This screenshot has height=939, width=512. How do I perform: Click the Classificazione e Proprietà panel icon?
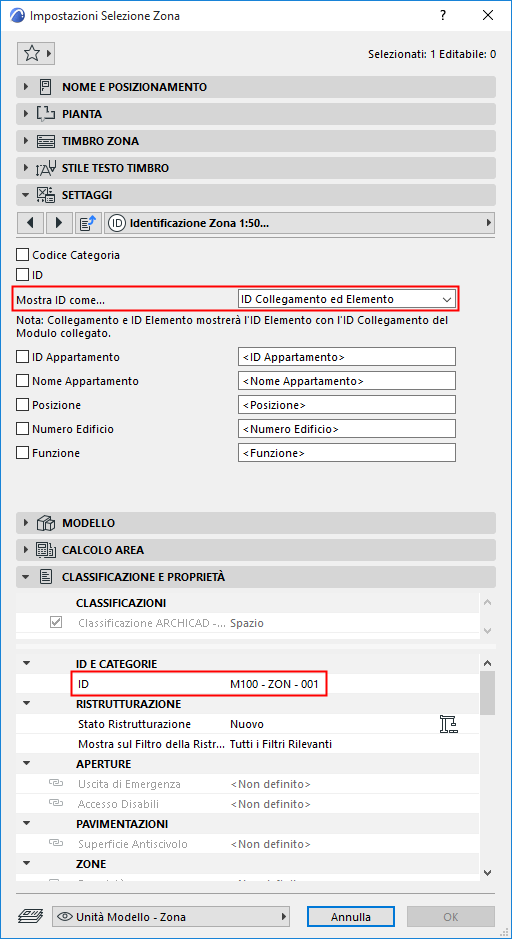click(46, 577)
